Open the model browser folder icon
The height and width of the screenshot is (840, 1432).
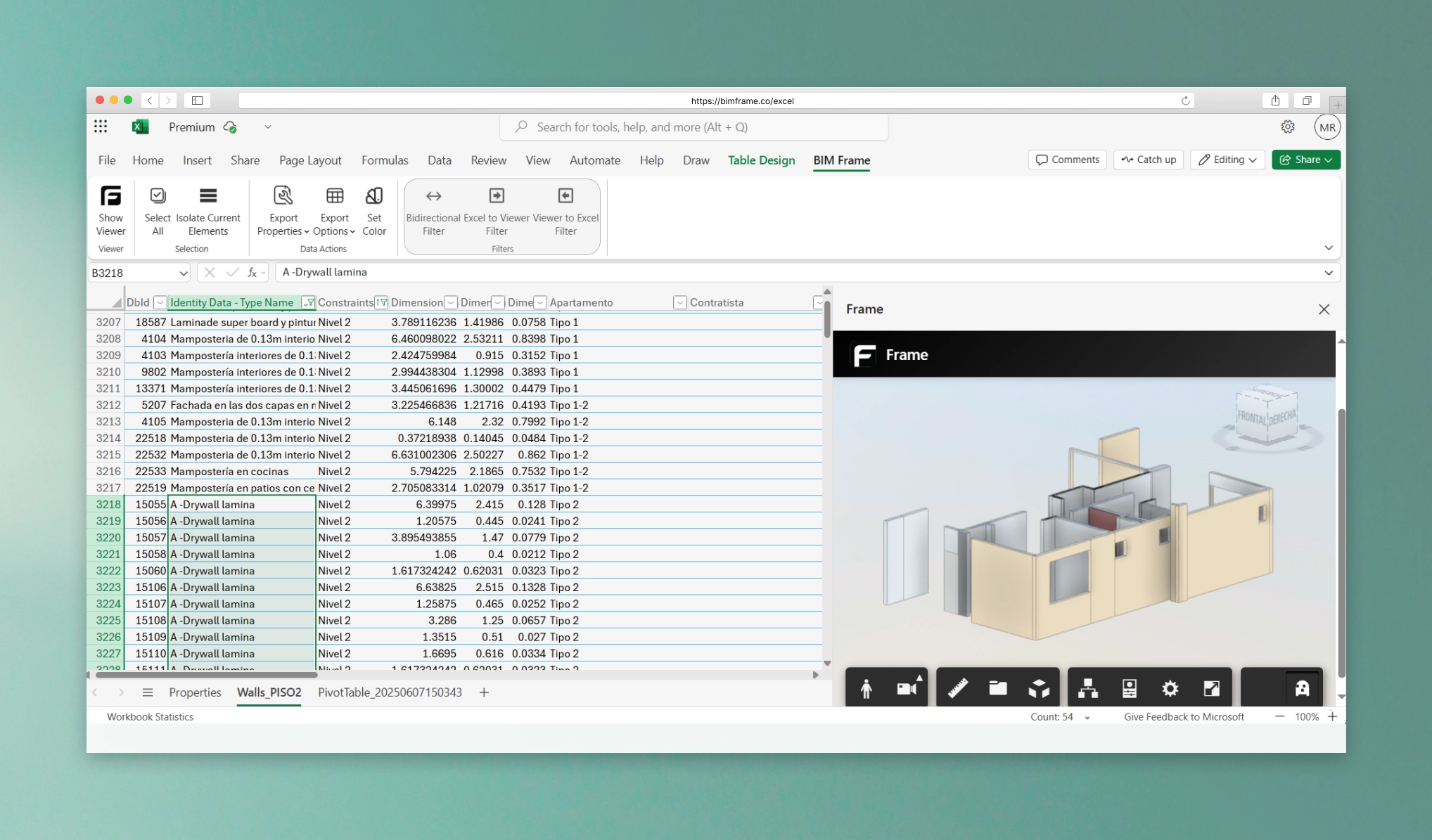998,687
